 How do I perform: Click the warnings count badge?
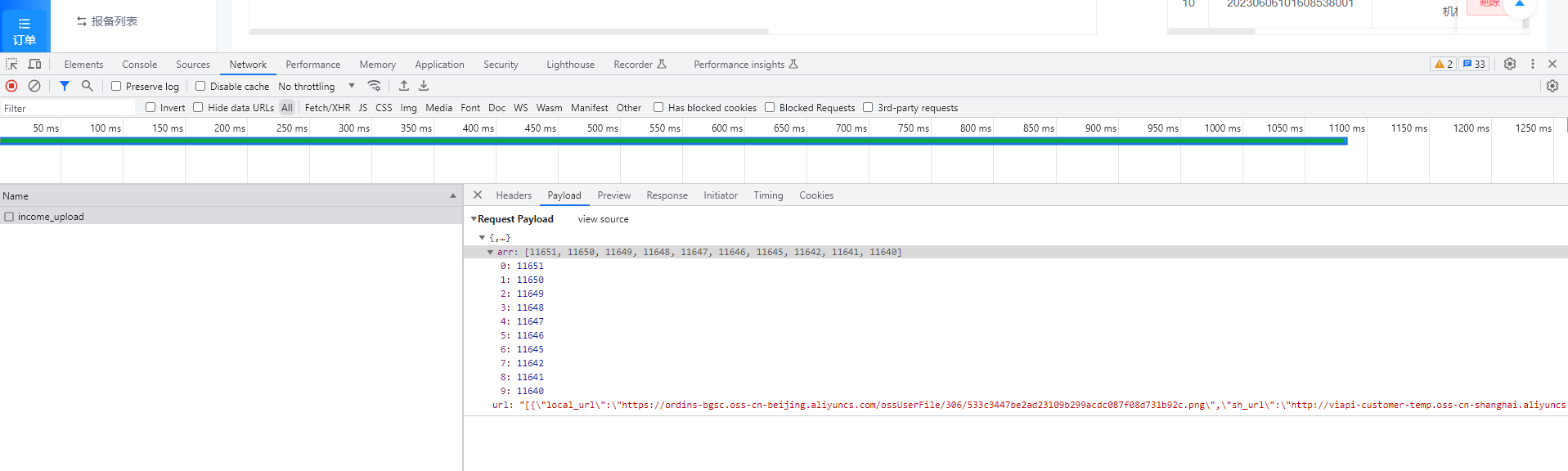[x=1444, y=64]
